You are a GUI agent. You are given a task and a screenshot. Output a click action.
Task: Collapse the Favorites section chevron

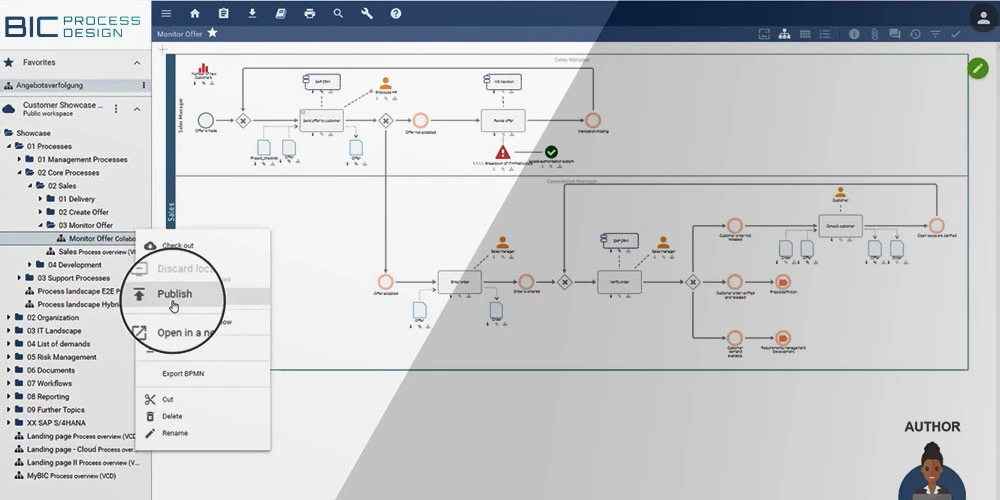pyautogui.click(x=137, y=62)
